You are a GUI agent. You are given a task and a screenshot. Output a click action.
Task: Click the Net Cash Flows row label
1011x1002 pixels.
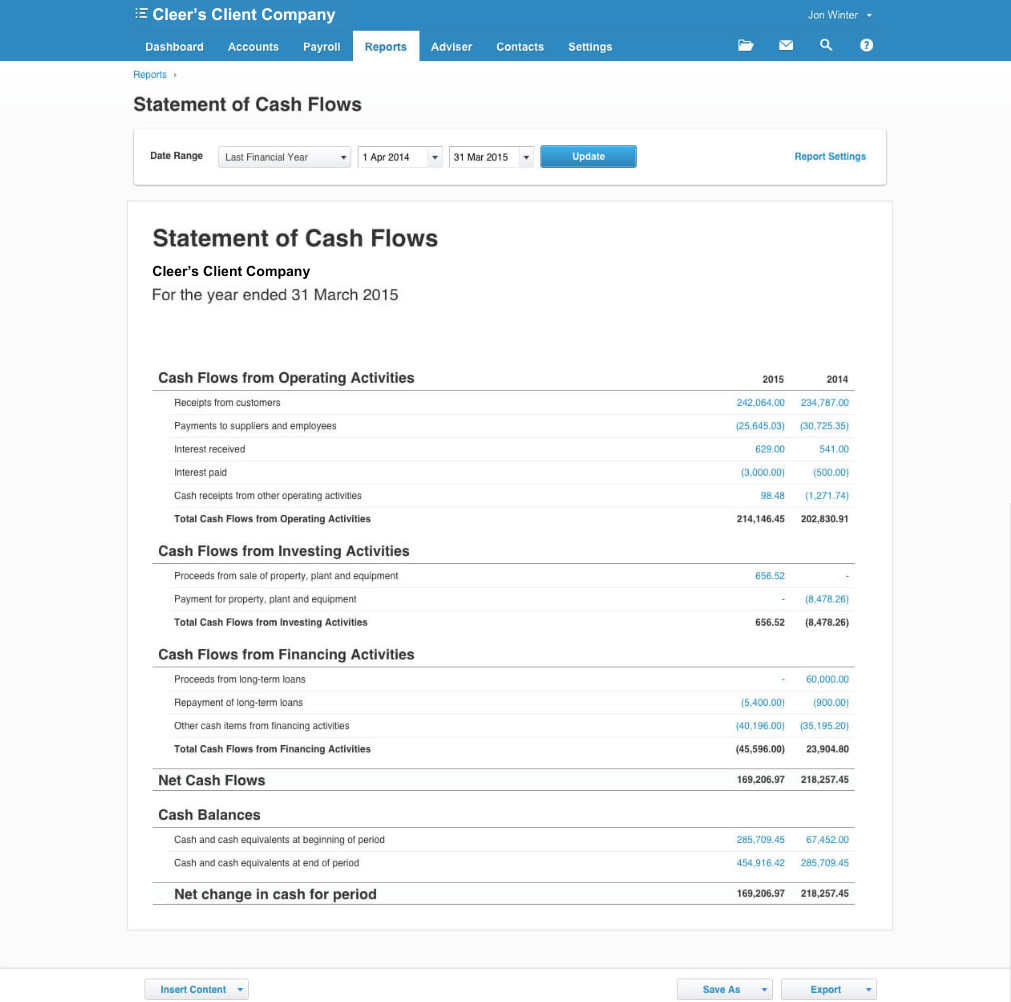211,780
